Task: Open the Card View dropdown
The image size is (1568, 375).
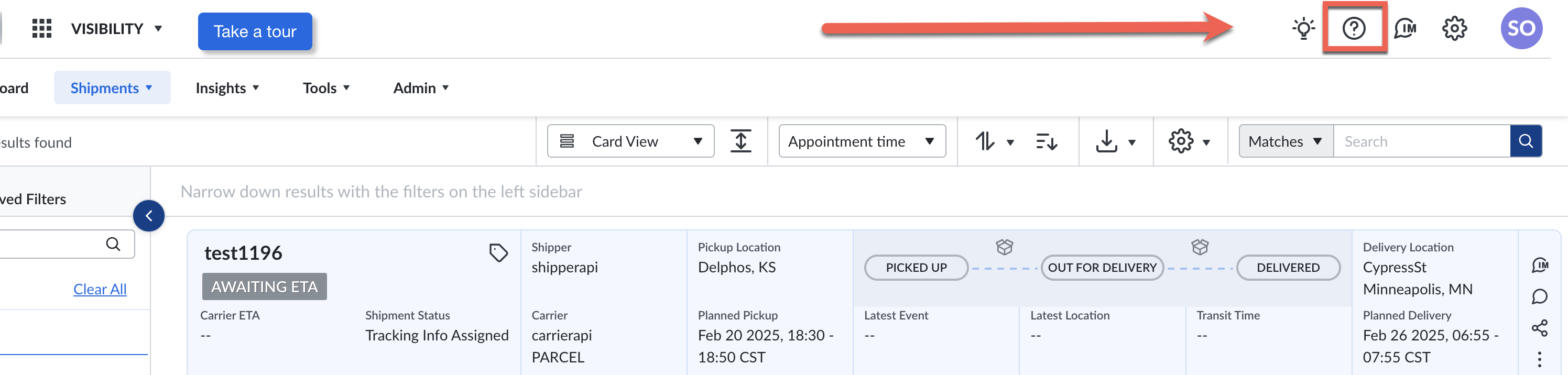Action: click(630, 140)
